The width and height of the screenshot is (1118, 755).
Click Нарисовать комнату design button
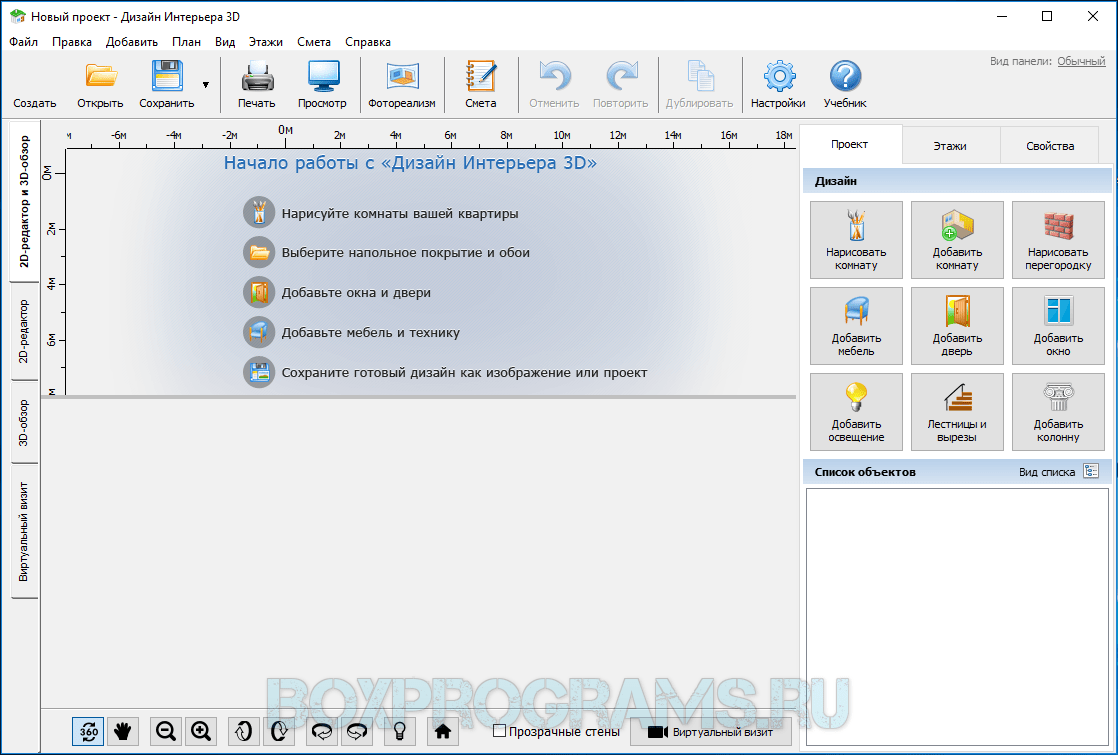(x=856, y=240)
